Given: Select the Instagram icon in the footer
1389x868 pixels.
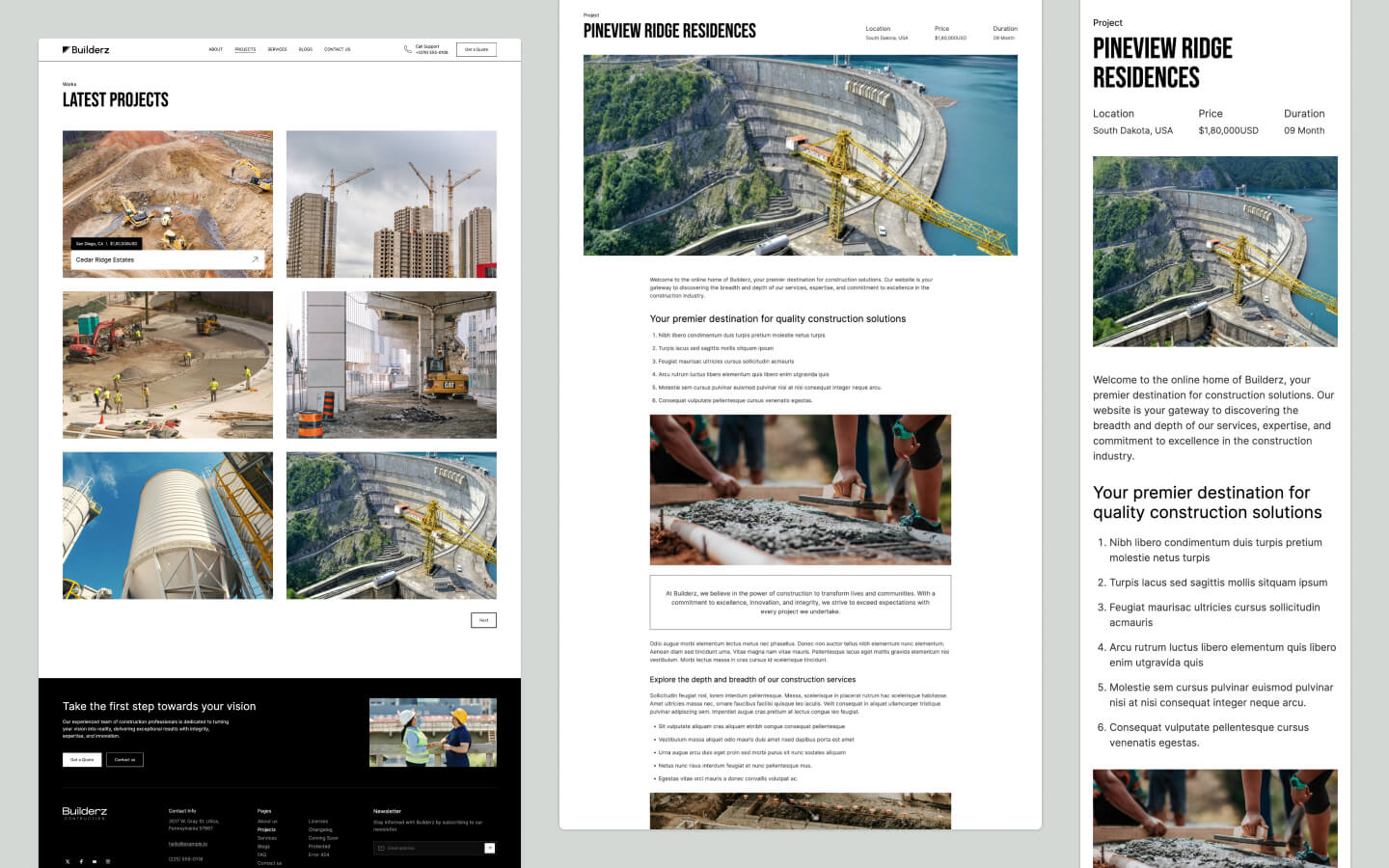Looking at the screenshot, I should pos(107,861).
